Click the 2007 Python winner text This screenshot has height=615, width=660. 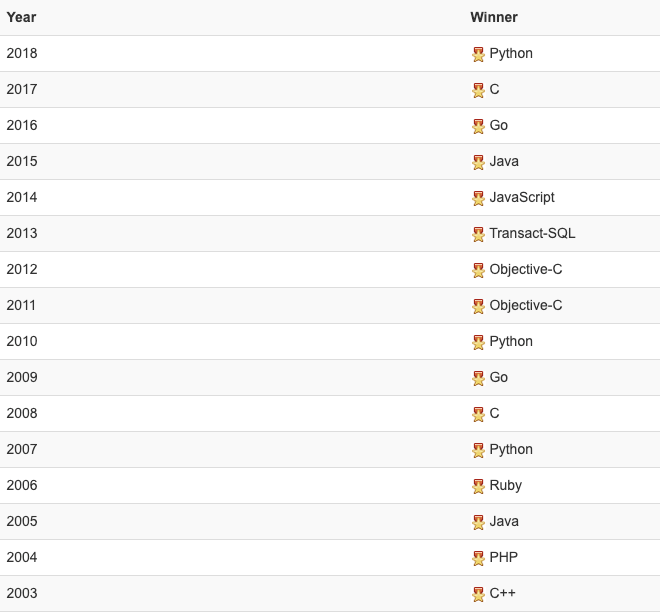tap(511, 449)
